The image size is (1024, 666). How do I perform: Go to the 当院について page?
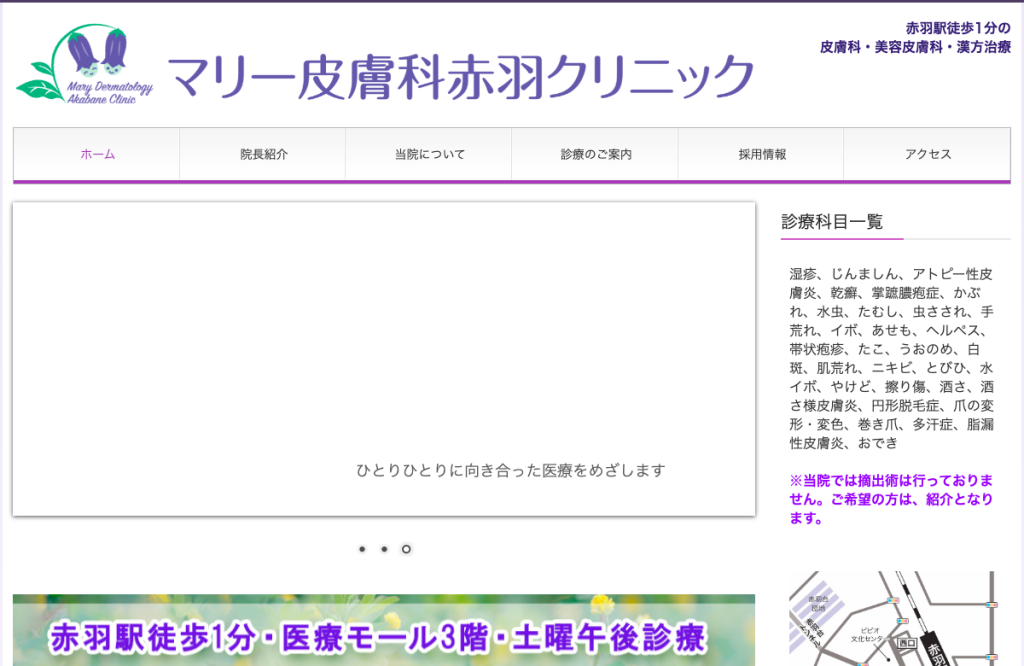pyautogui.click(x=429, y=154)
